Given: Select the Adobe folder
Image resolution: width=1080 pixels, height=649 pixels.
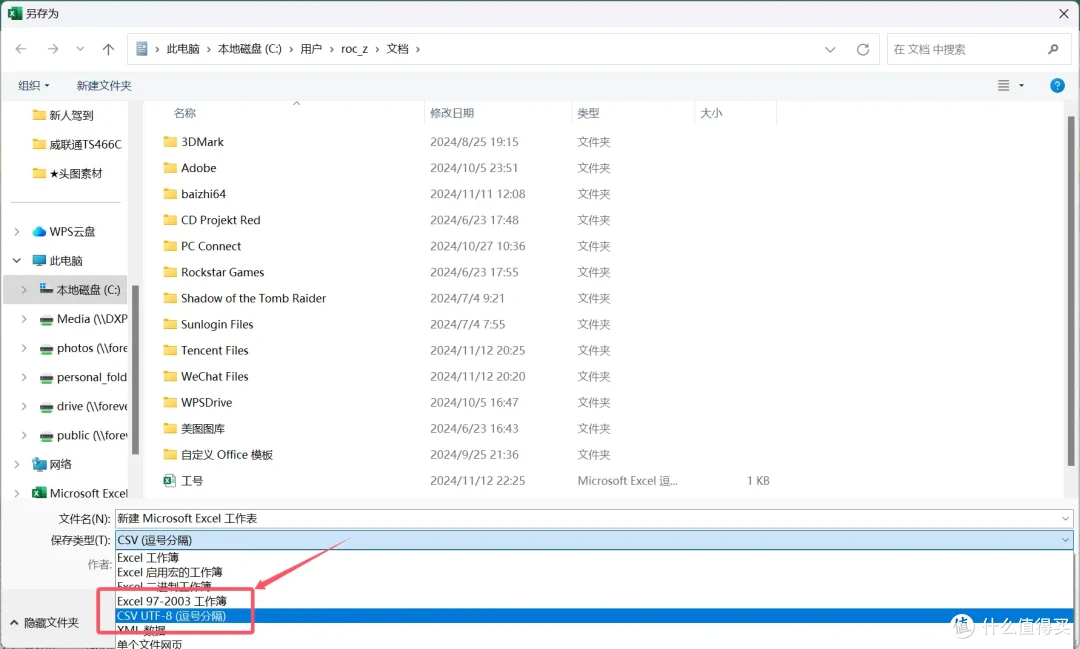Looking at the screenshot, I should click(x=189, y=167).
